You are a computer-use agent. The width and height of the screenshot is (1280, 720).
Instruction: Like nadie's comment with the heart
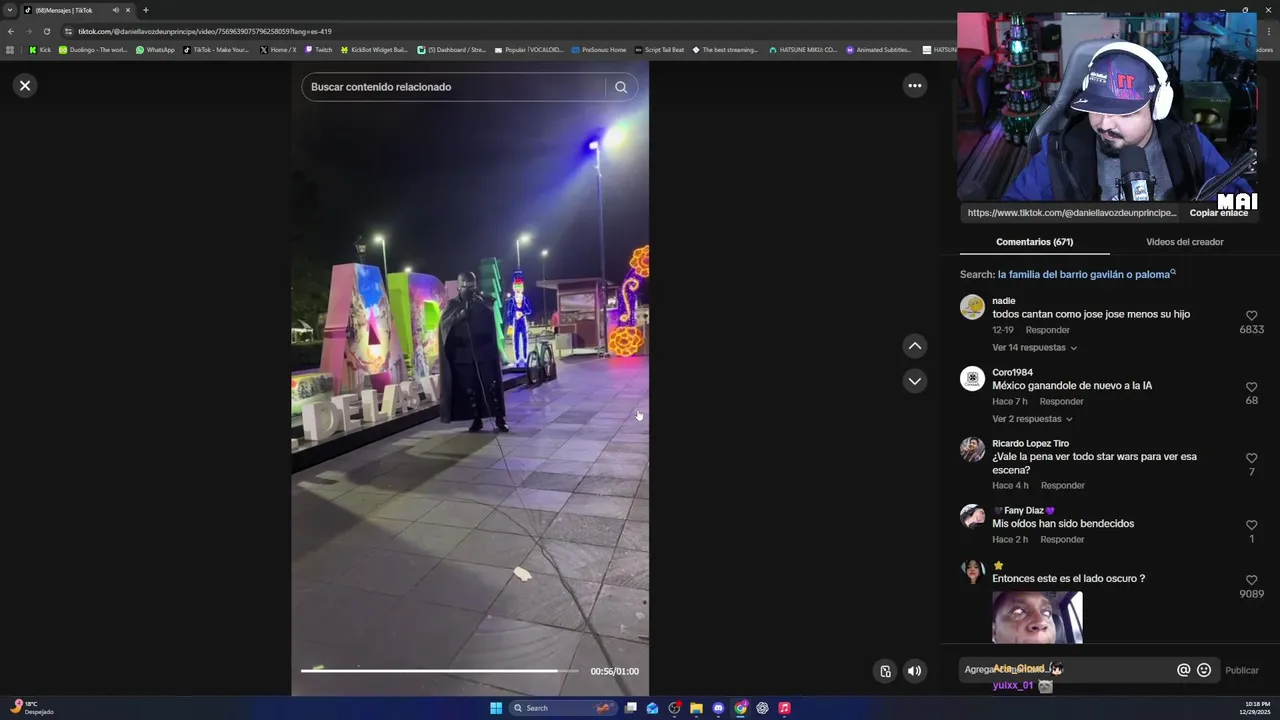point(1251,316)
